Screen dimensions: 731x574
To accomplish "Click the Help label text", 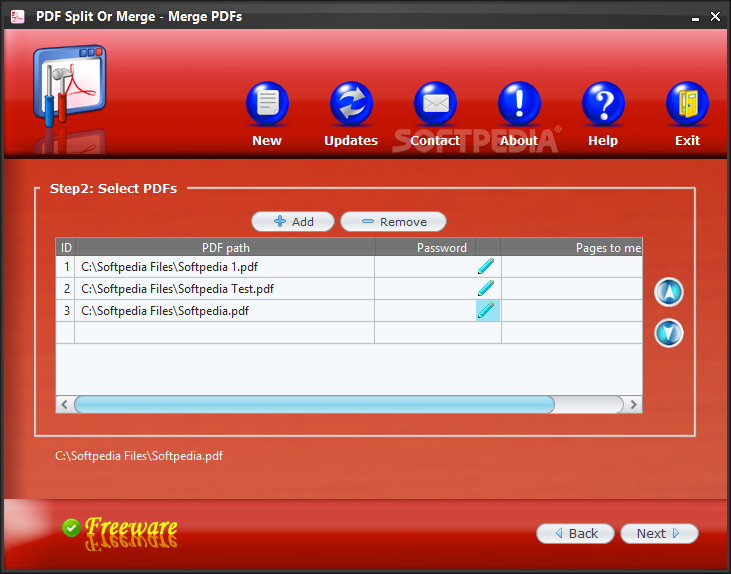I will [x=603, y=140].
